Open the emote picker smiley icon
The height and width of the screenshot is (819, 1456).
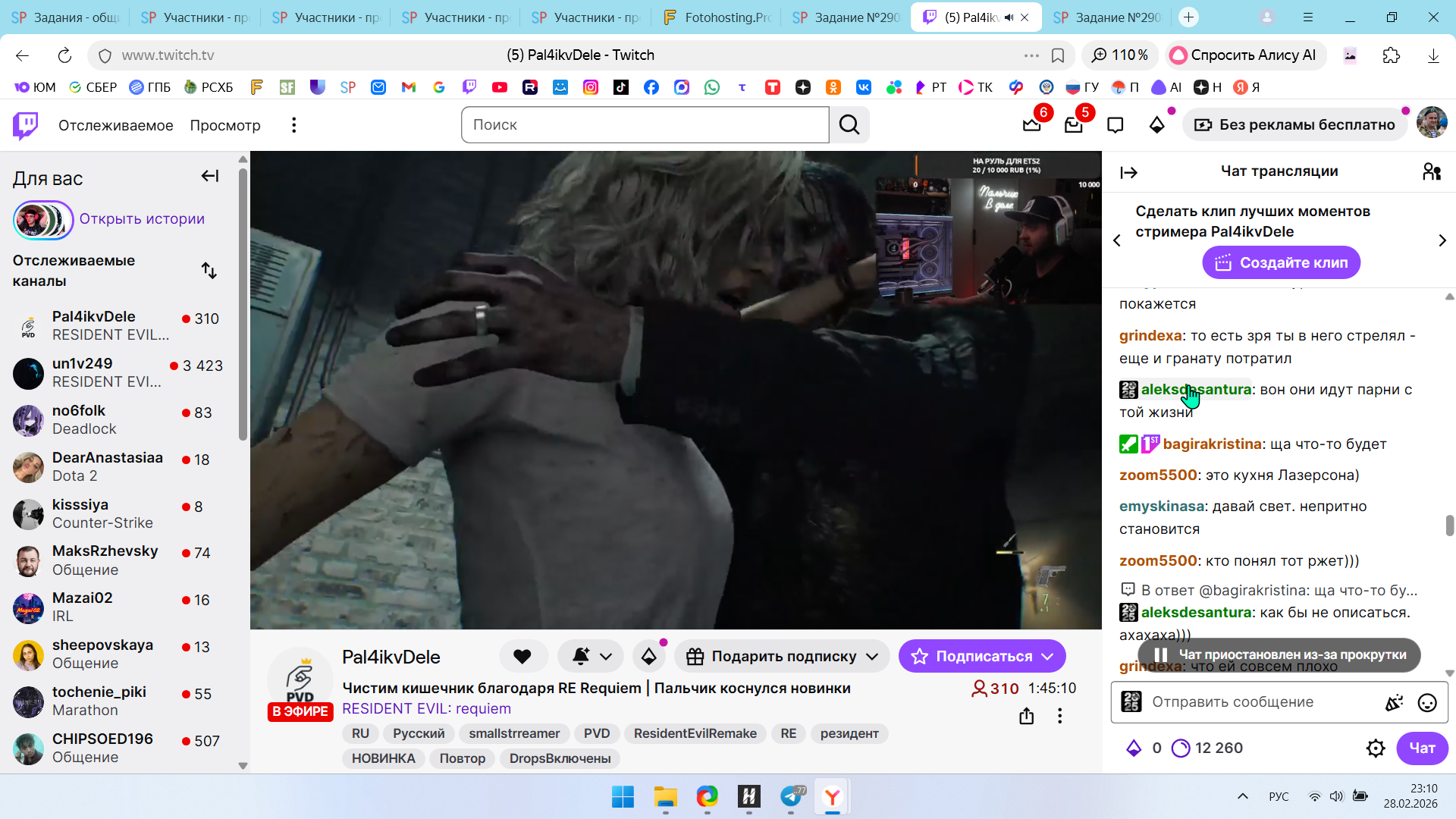point(1426,703)
